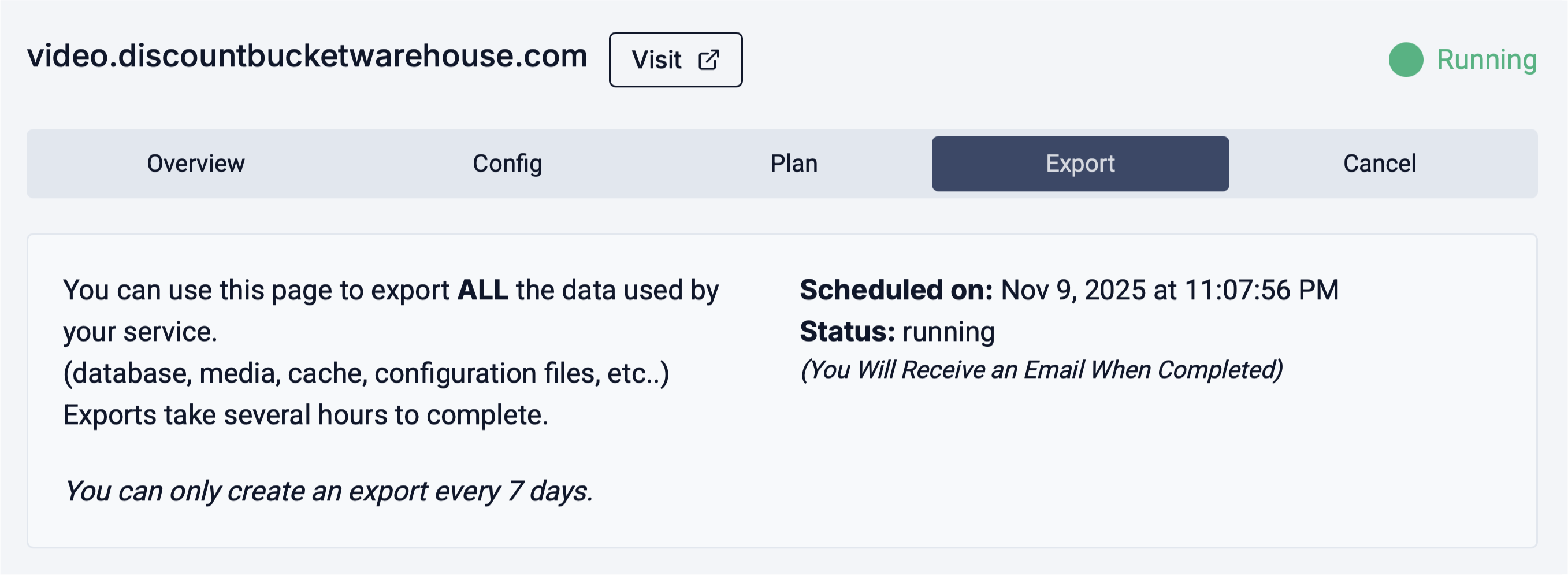Click the database, media, cache description line
This screenshot has height=575, width=1568.
click(366, 373)
